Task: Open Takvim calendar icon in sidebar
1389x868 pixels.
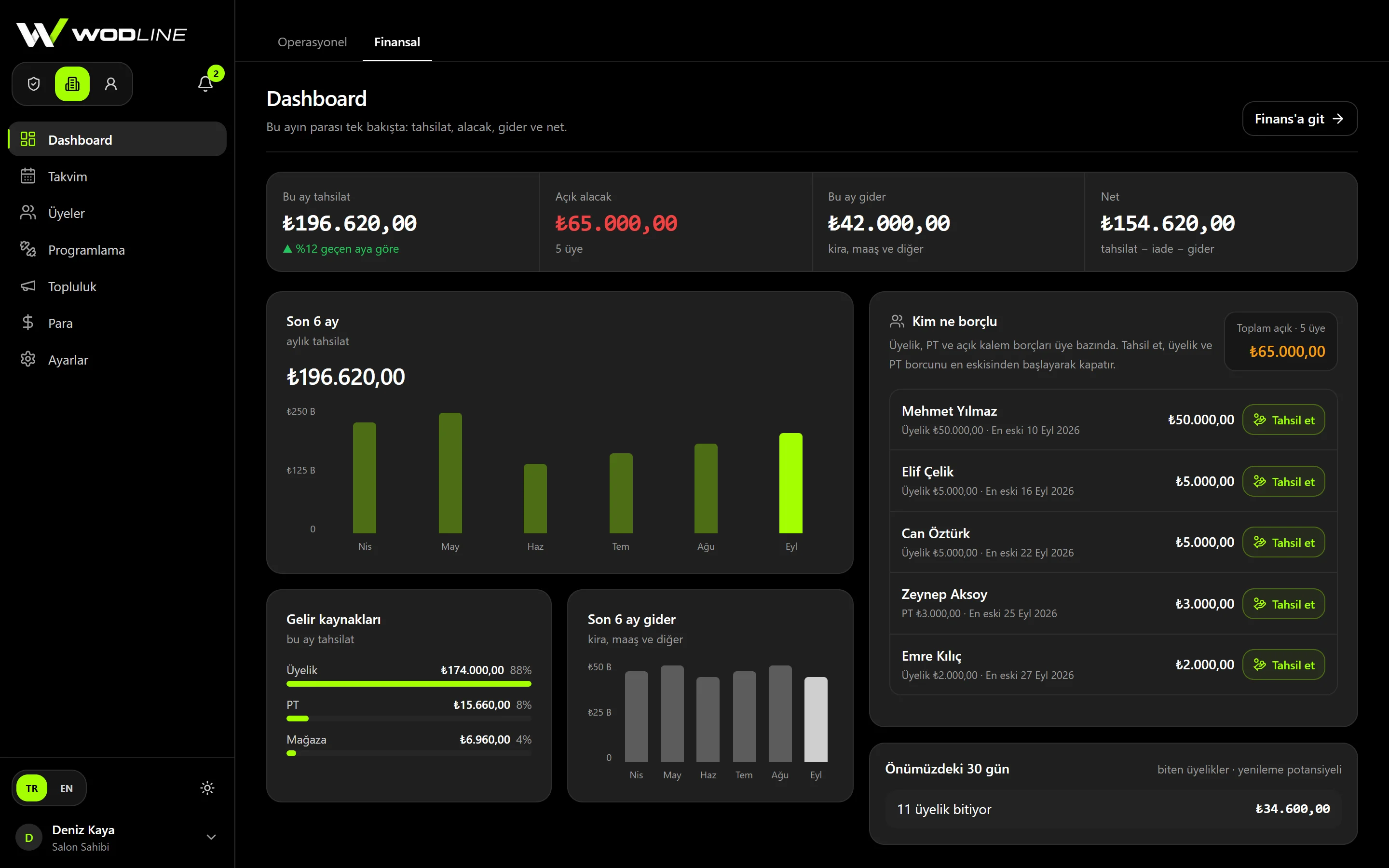Action: (x=27, y=176)
